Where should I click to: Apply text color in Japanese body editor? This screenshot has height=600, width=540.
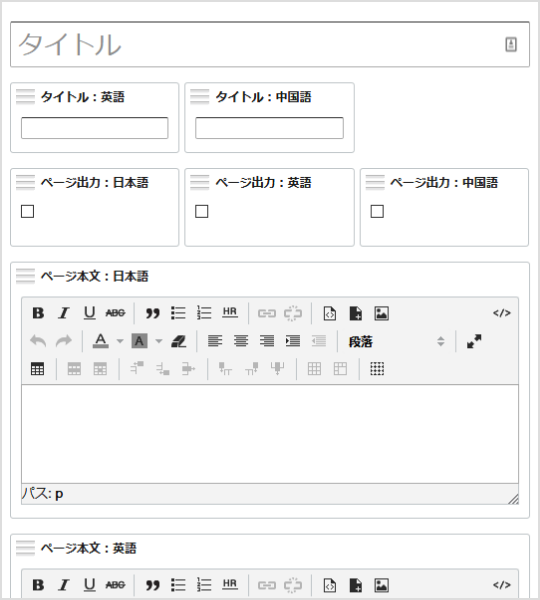tap(101, 341)
